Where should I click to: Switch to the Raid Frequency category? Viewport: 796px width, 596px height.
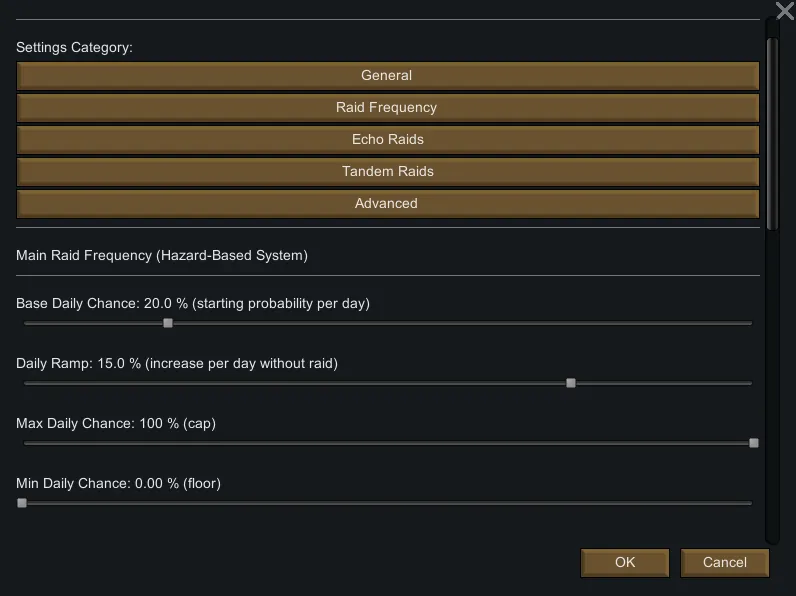tap(387, 108)
